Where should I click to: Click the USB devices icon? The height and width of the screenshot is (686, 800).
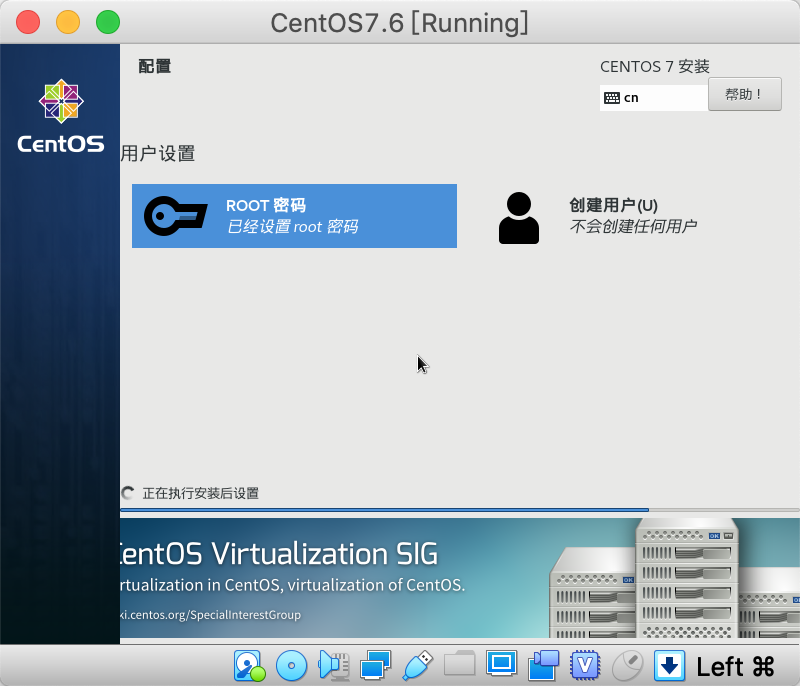point(417,666)
